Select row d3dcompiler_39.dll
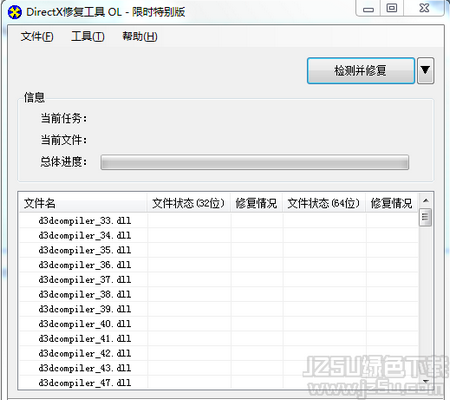 (x=219, y=309)
